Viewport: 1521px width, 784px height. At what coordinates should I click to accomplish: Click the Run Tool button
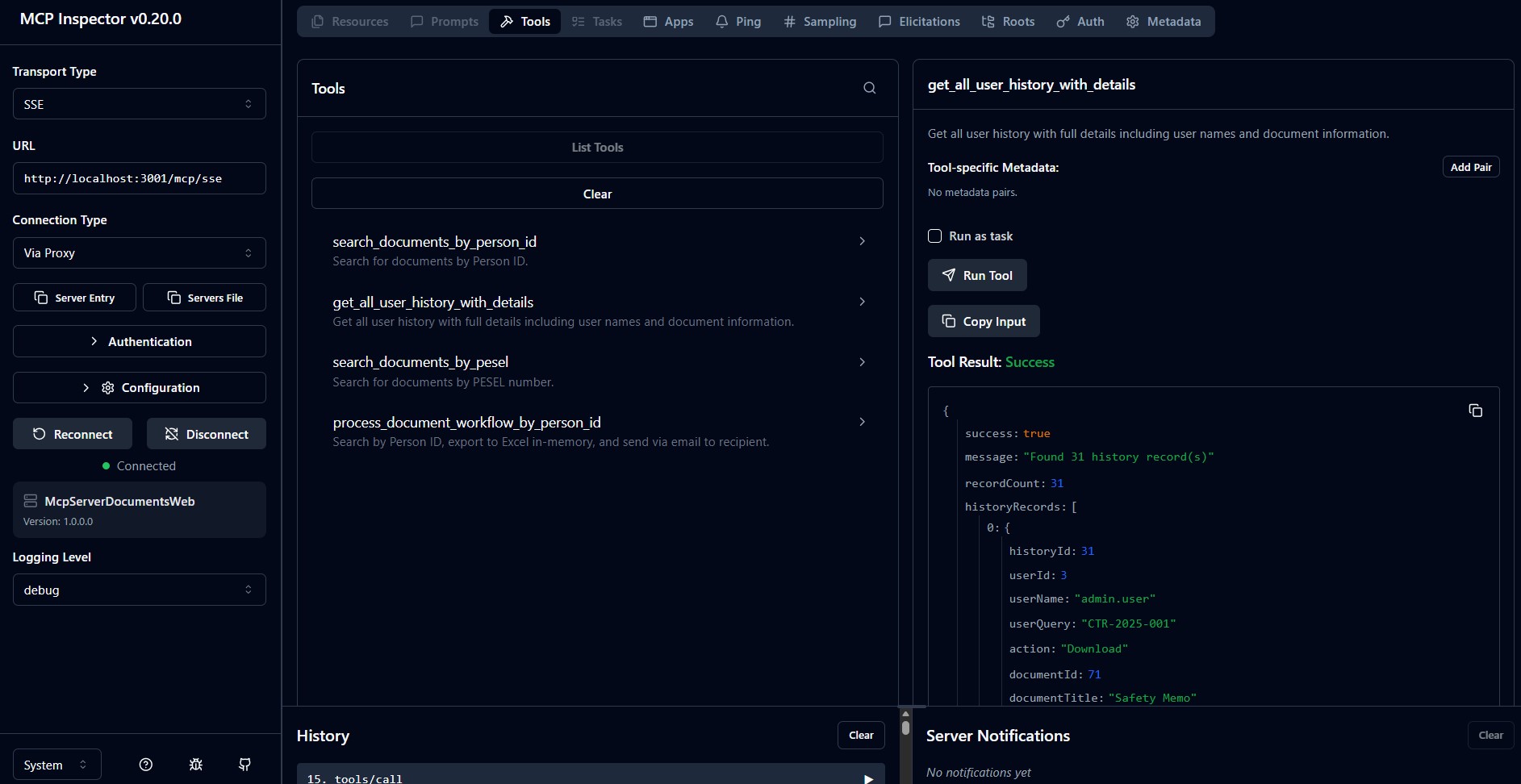point(977,275)
